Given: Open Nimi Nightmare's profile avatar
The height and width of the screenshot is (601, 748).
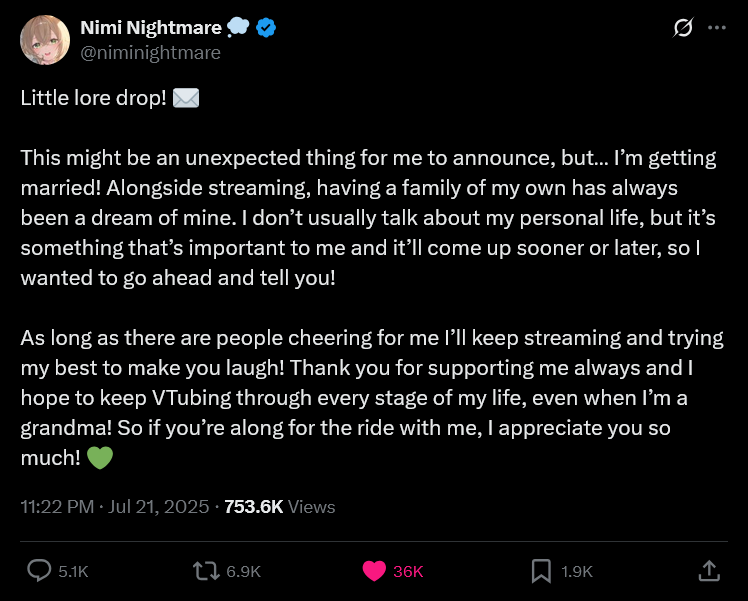Looking at the screenshot, I should [x=45, y=41].
